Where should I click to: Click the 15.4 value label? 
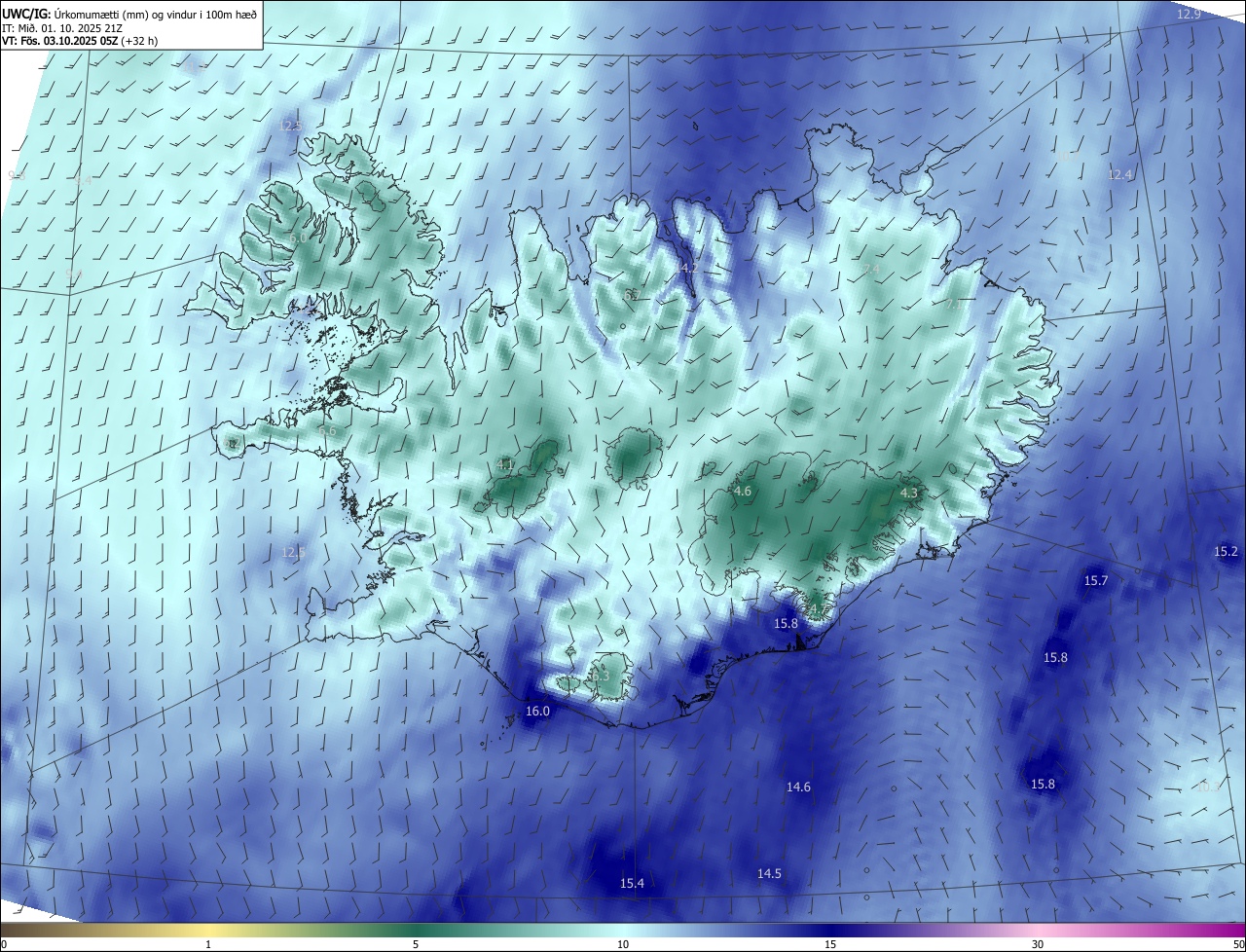tap(632, 883)
